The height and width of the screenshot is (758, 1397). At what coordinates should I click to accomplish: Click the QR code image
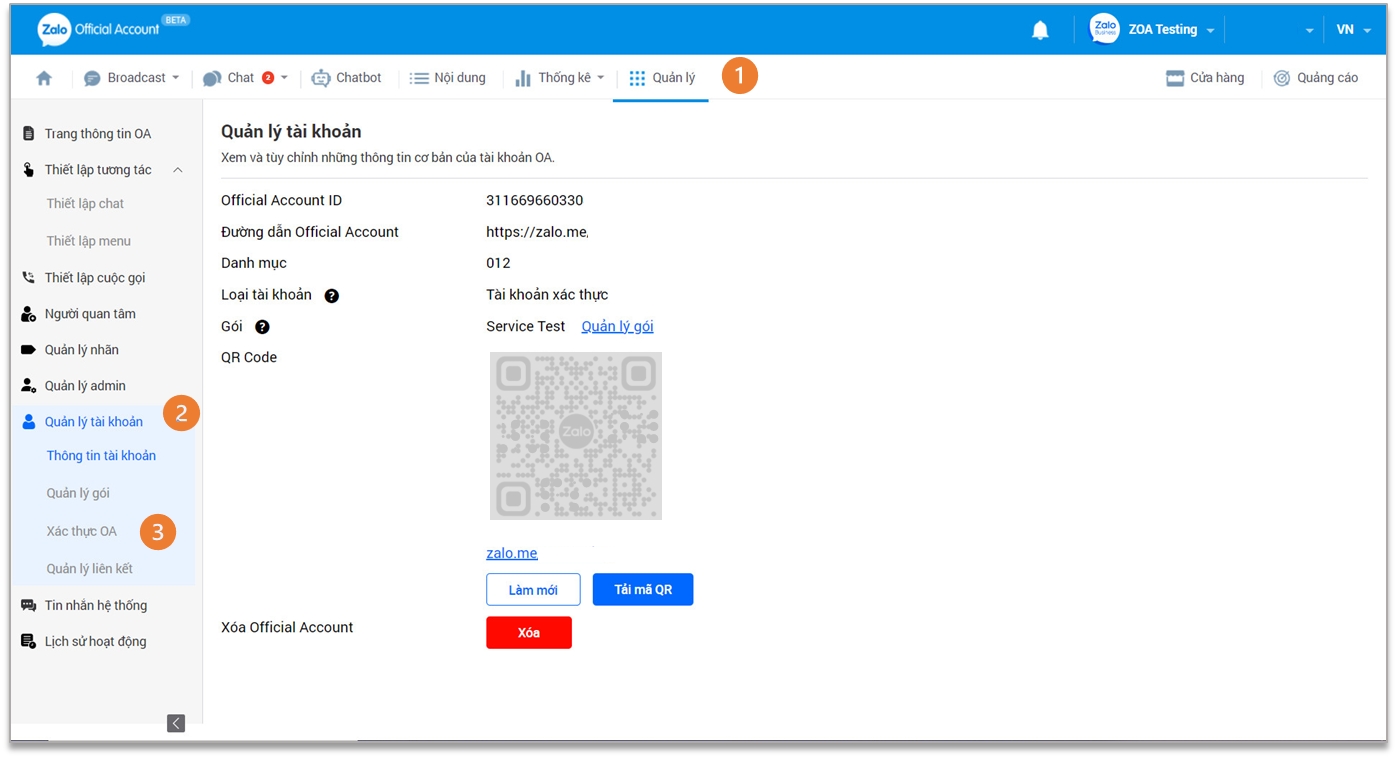(576, 436)
